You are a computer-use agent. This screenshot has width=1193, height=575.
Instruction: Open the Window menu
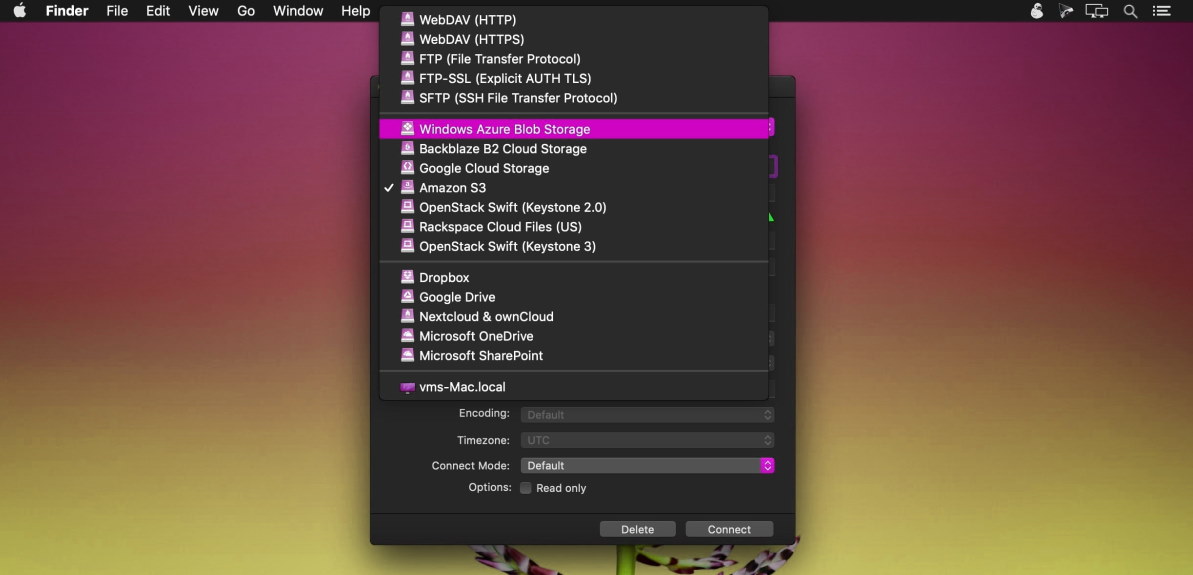coord(298,11)
